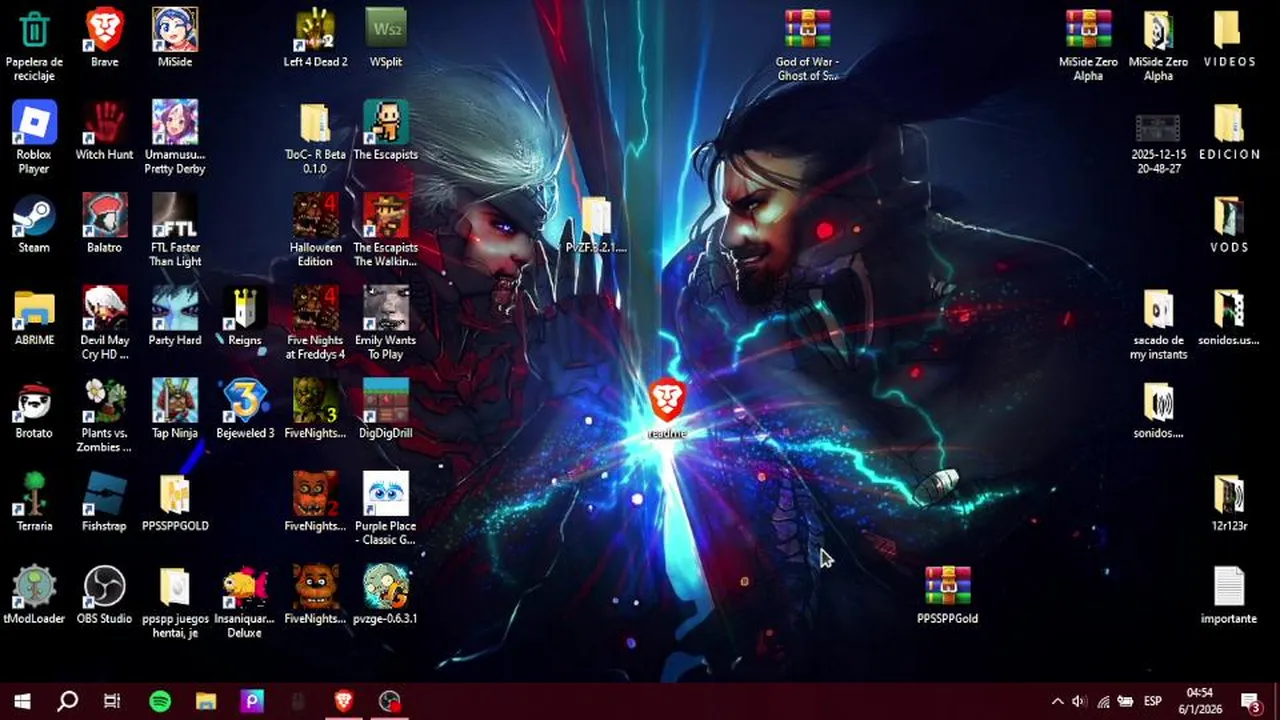Select the MiSide Zero Alpha WinRAR archive

[1088, 45]
